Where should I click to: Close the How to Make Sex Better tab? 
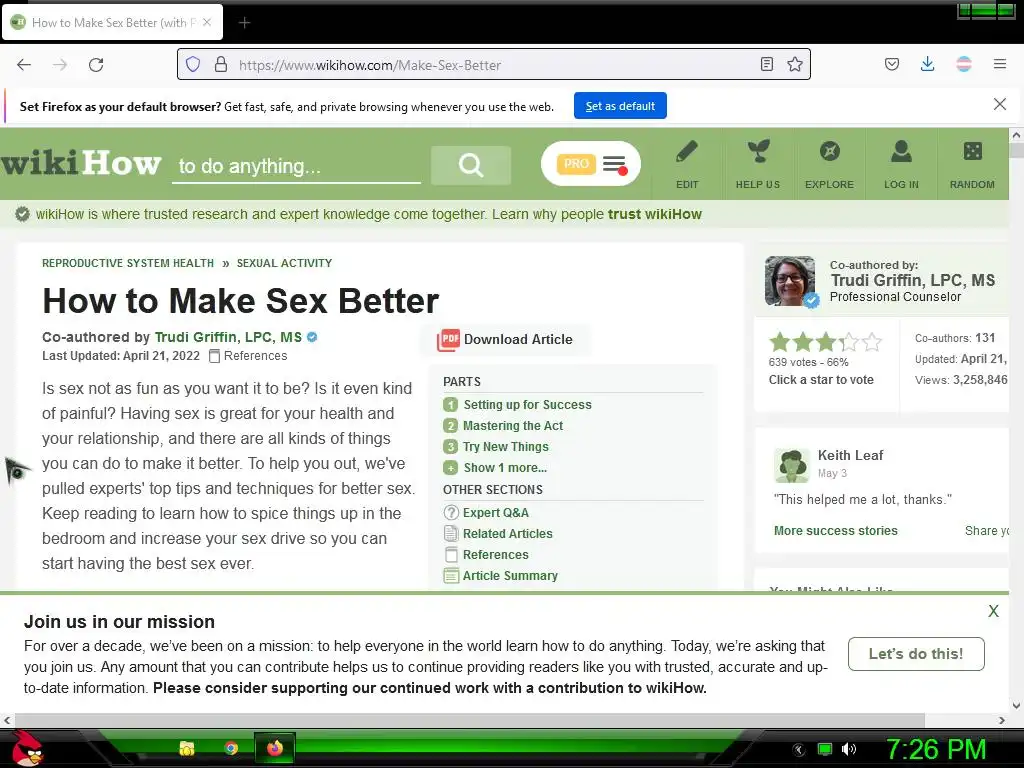206,22
